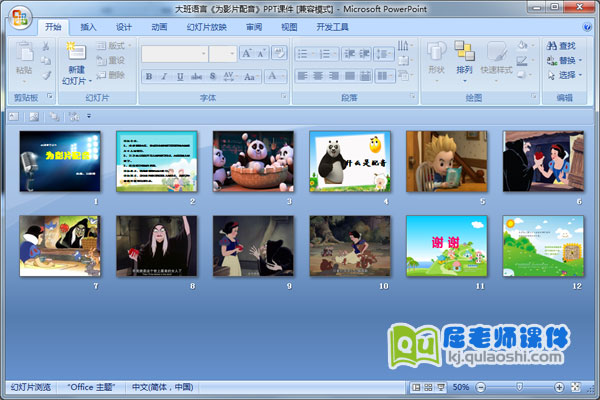Click the 删除 (Delete) slide button
This screenshot has width=600, height=400.
click(111, 75)
